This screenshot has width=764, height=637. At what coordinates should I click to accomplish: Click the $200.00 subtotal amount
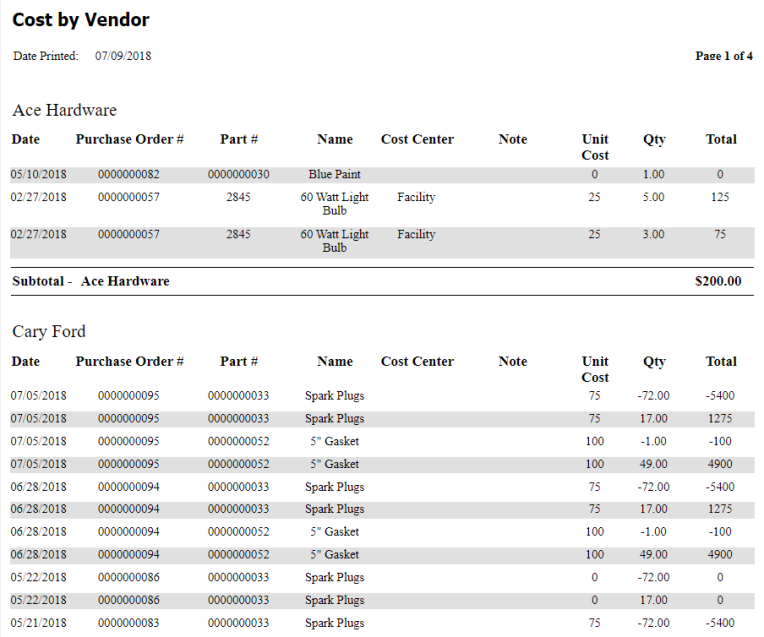click(x=717, y=281)
